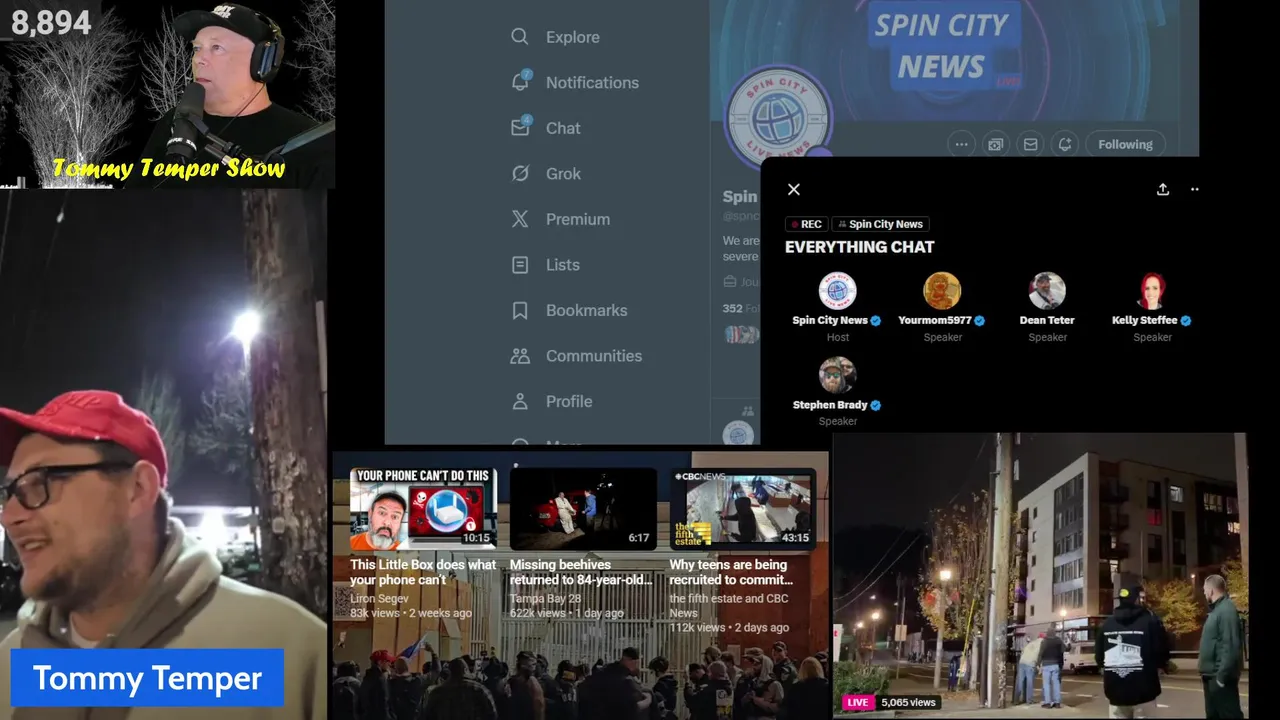
Task: Open the Spin City News host avatar
Action: click(x=837, y=291)
